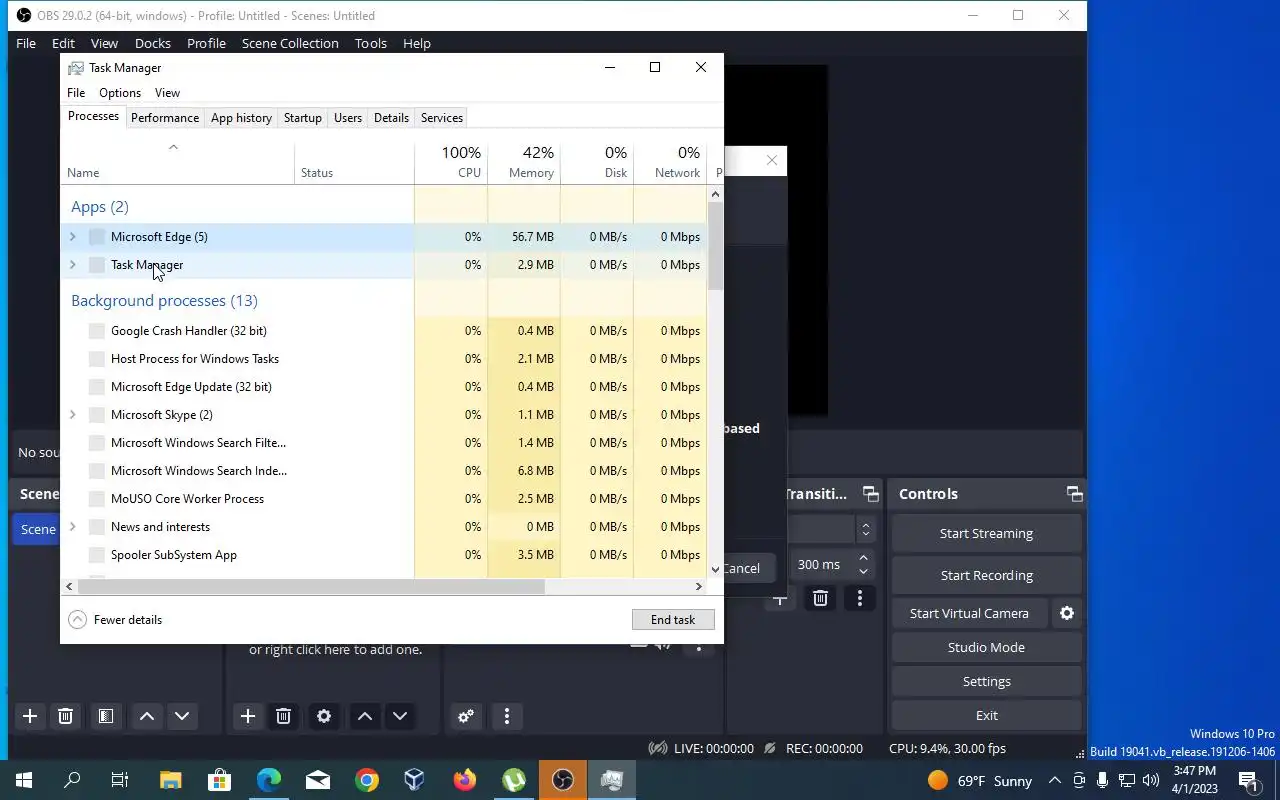Show hidden system tray icons chevron
The image size is (1280, 800).
coord(1055,781)
